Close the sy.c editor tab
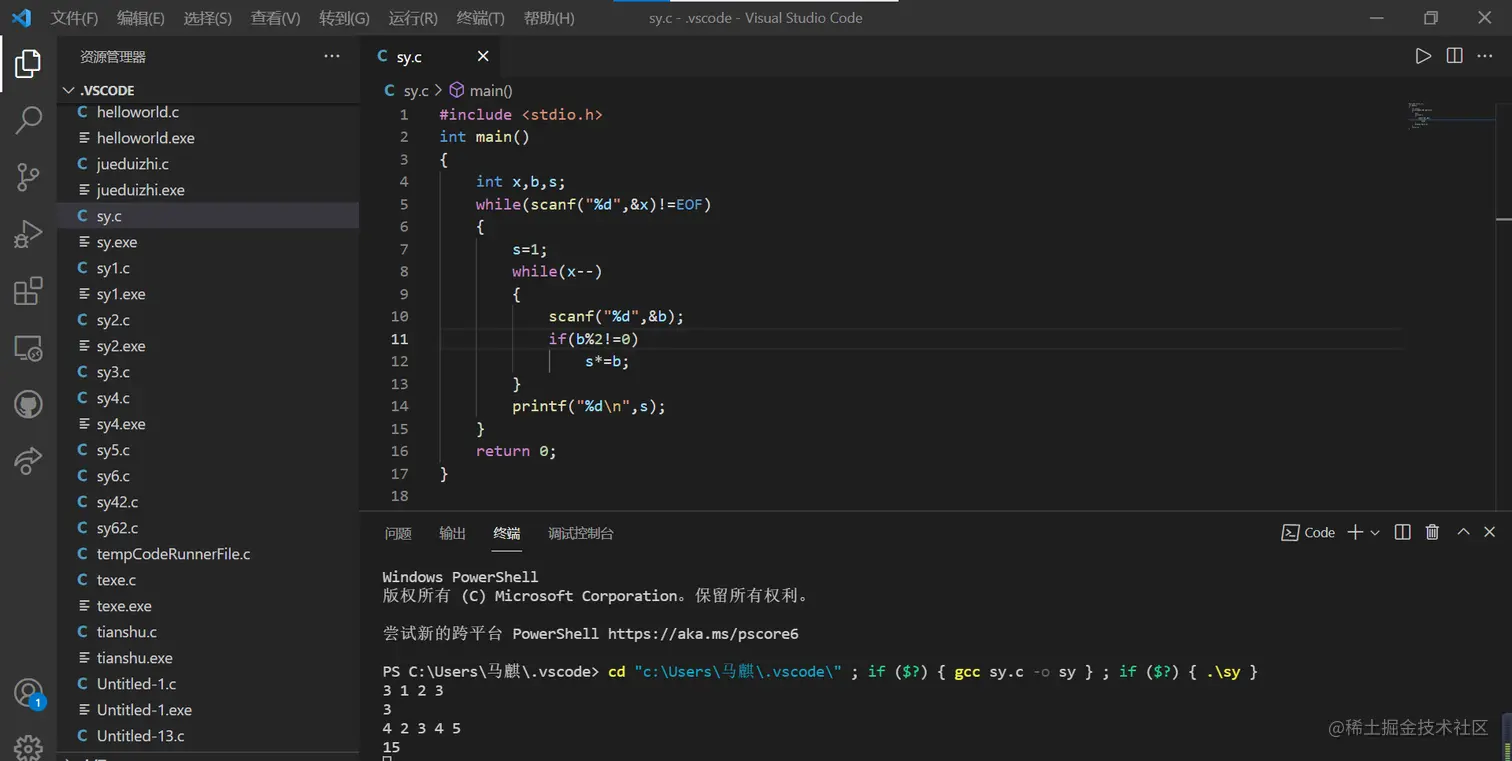 click(483, 57)
